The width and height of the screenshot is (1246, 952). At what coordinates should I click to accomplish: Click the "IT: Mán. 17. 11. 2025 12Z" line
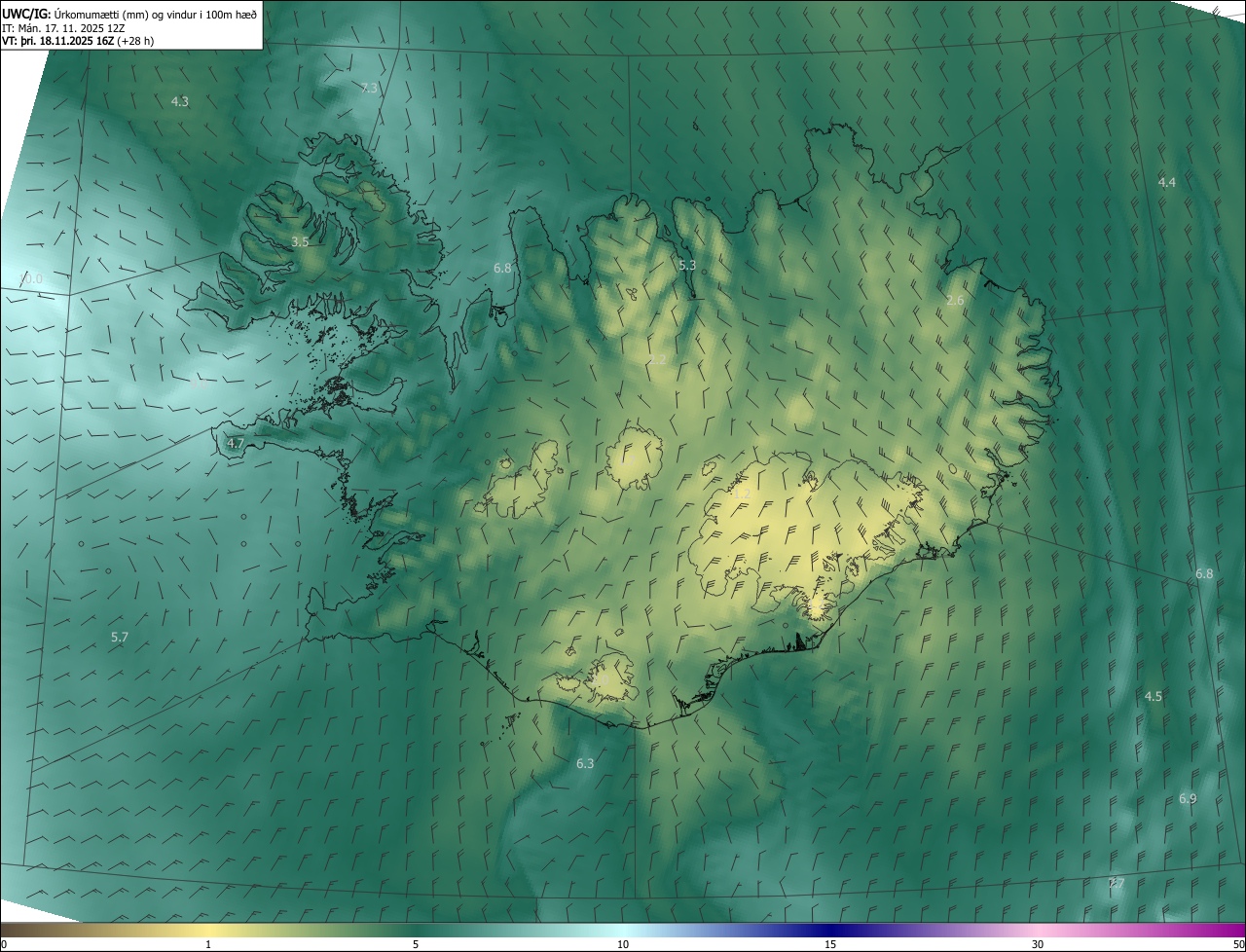[63, 27]
